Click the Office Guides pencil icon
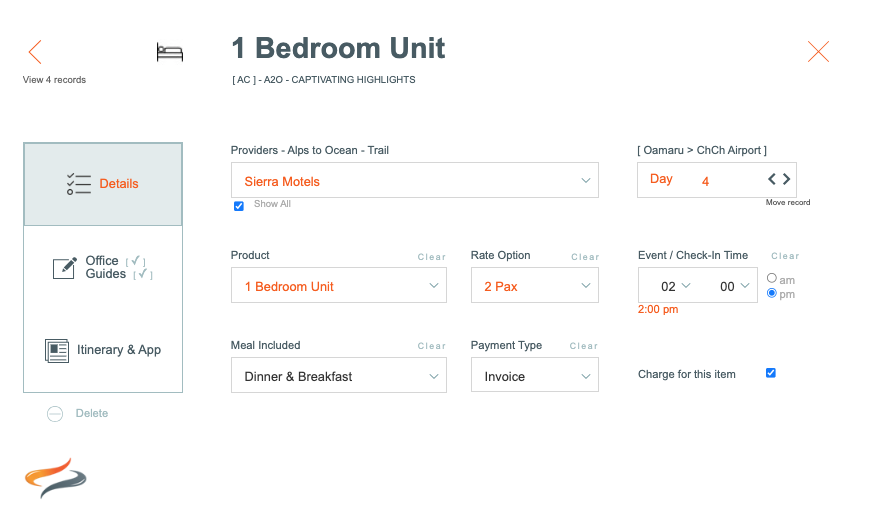 coord(65,268)
